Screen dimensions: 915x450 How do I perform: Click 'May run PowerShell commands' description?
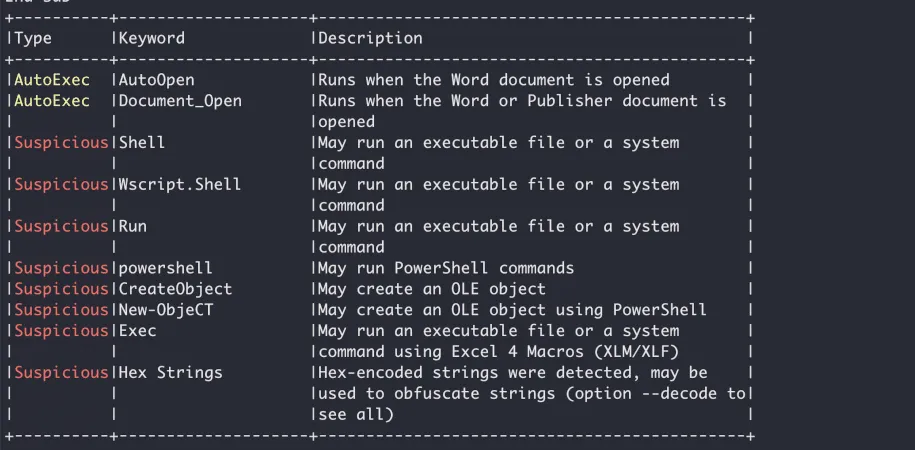click(446, 268)
